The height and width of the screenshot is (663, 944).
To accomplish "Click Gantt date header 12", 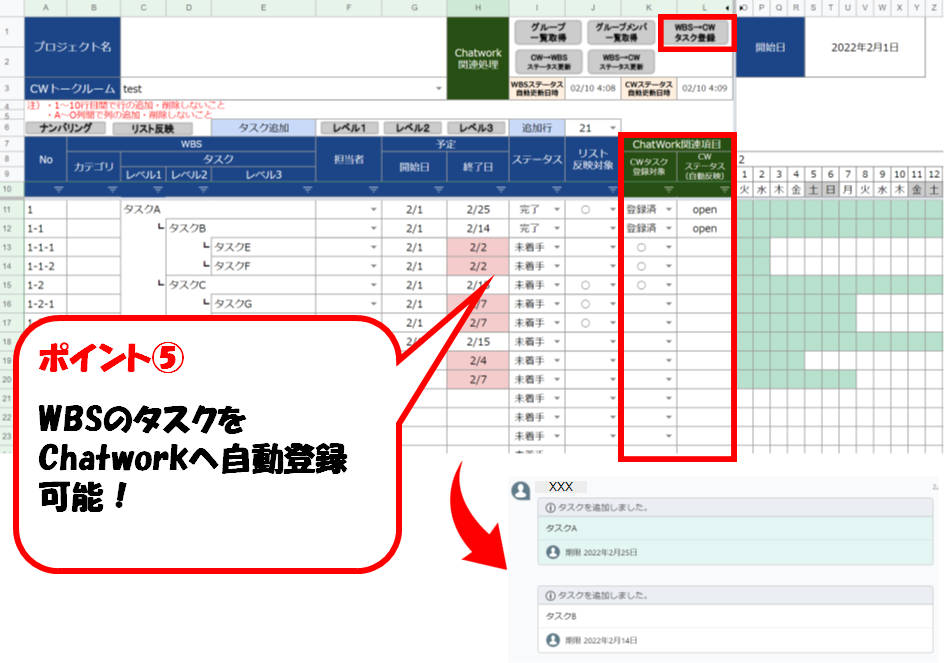I will (934, 174).
